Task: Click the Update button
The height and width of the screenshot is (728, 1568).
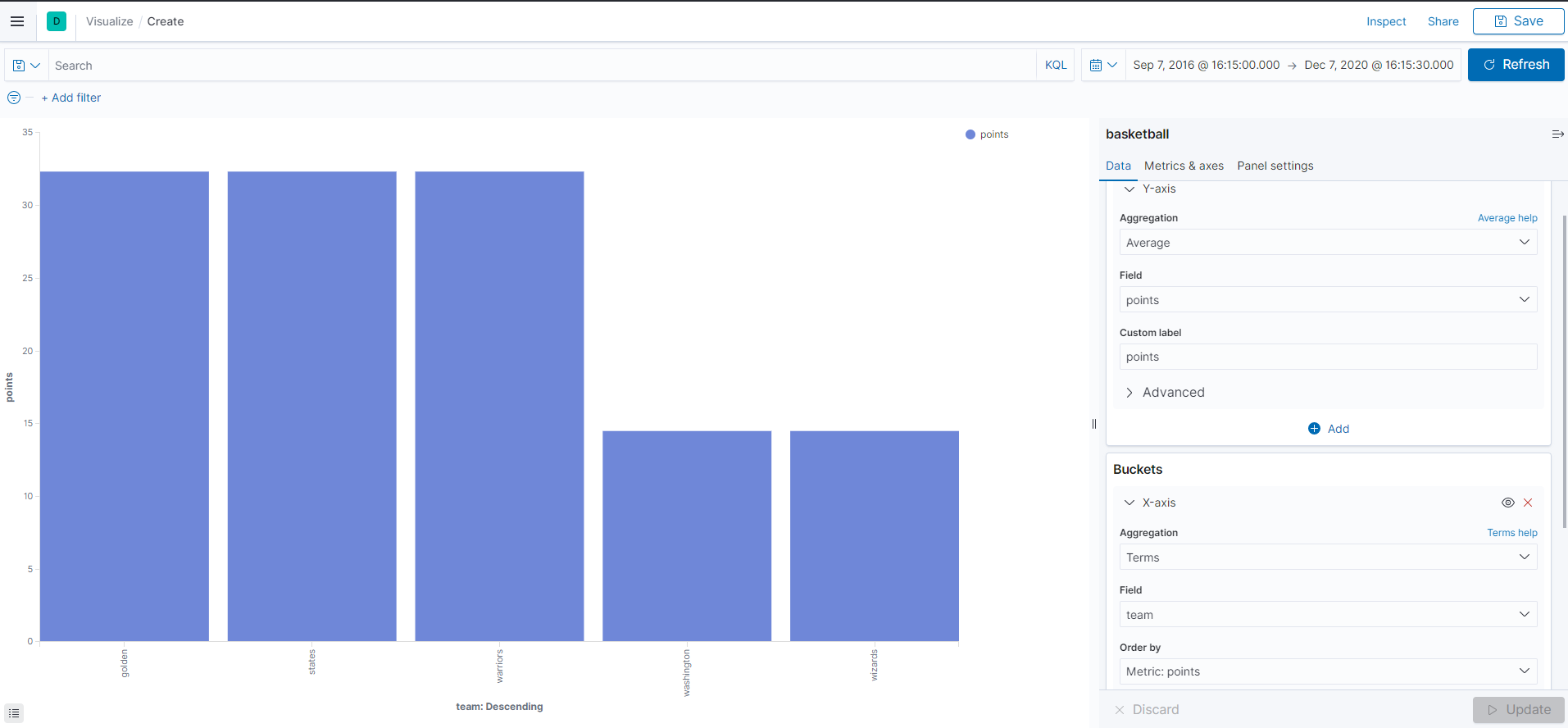Action: tap(1518, 710)
